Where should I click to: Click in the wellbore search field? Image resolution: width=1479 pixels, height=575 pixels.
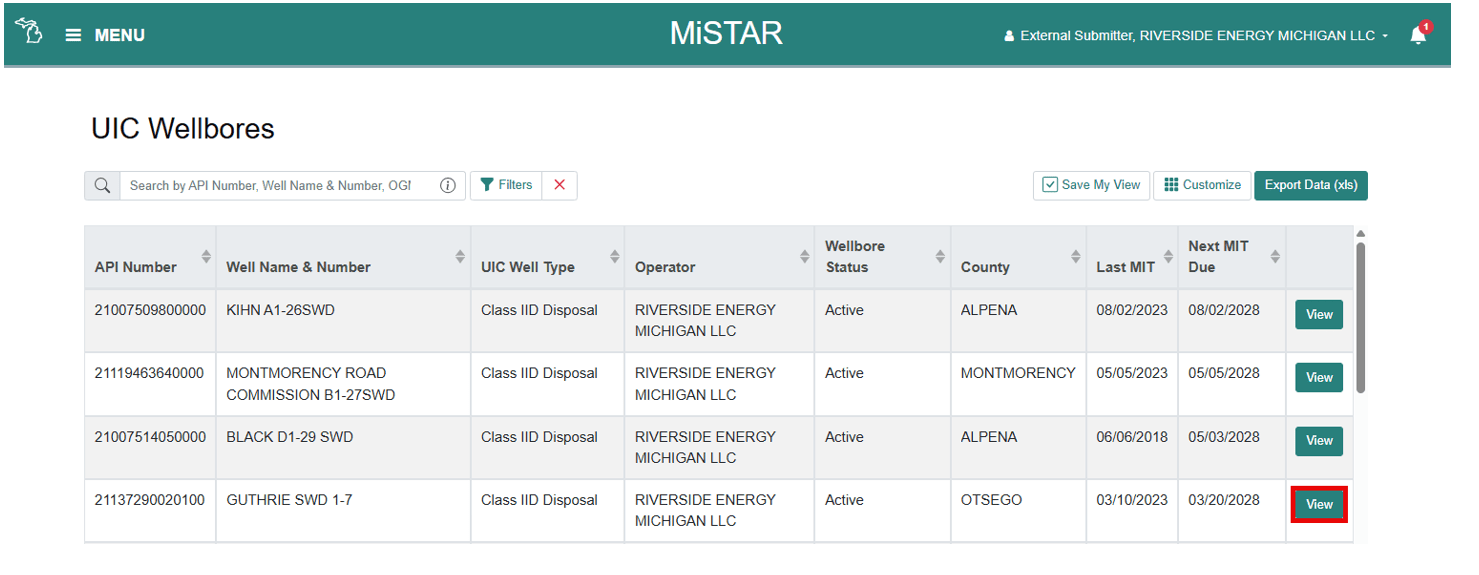270,186
